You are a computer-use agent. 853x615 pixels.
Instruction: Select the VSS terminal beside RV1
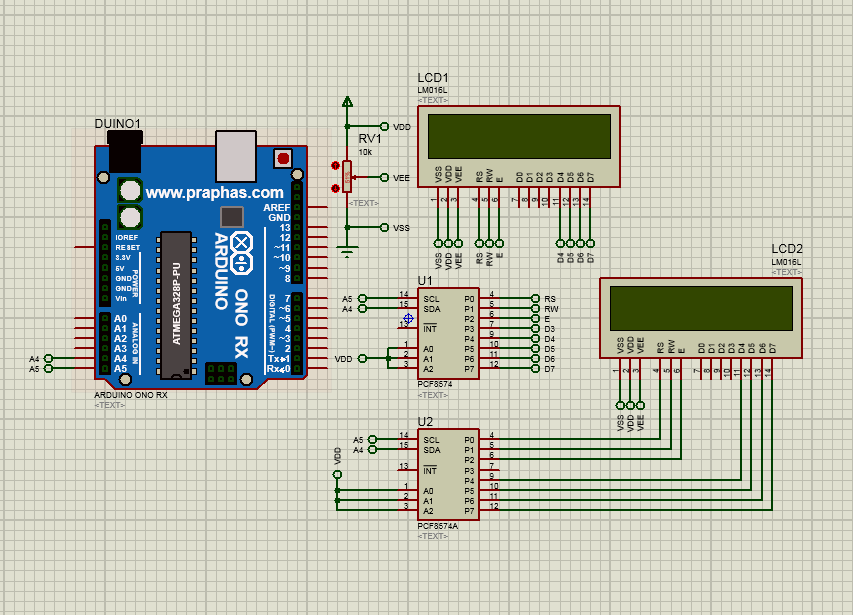(x=384, y=227)
